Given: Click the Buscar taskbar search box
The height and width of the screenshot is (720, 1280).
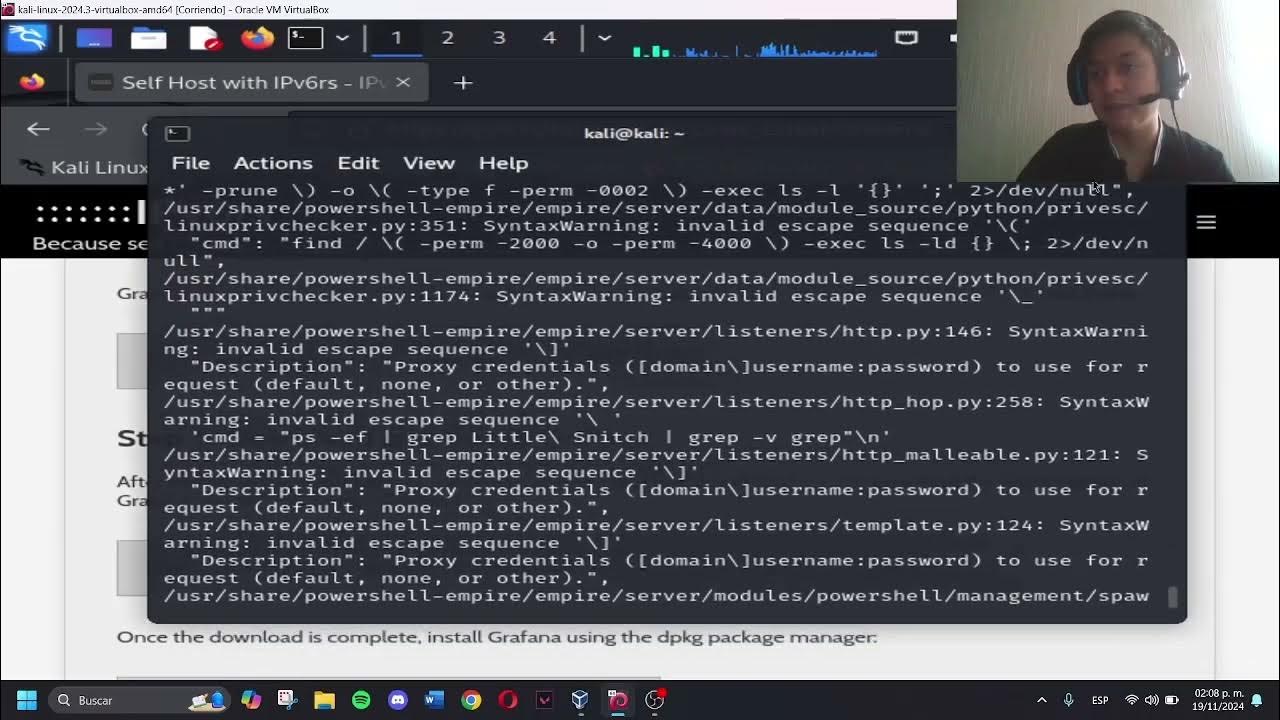Looking at the screenshot, I should (x=140, y=700).
